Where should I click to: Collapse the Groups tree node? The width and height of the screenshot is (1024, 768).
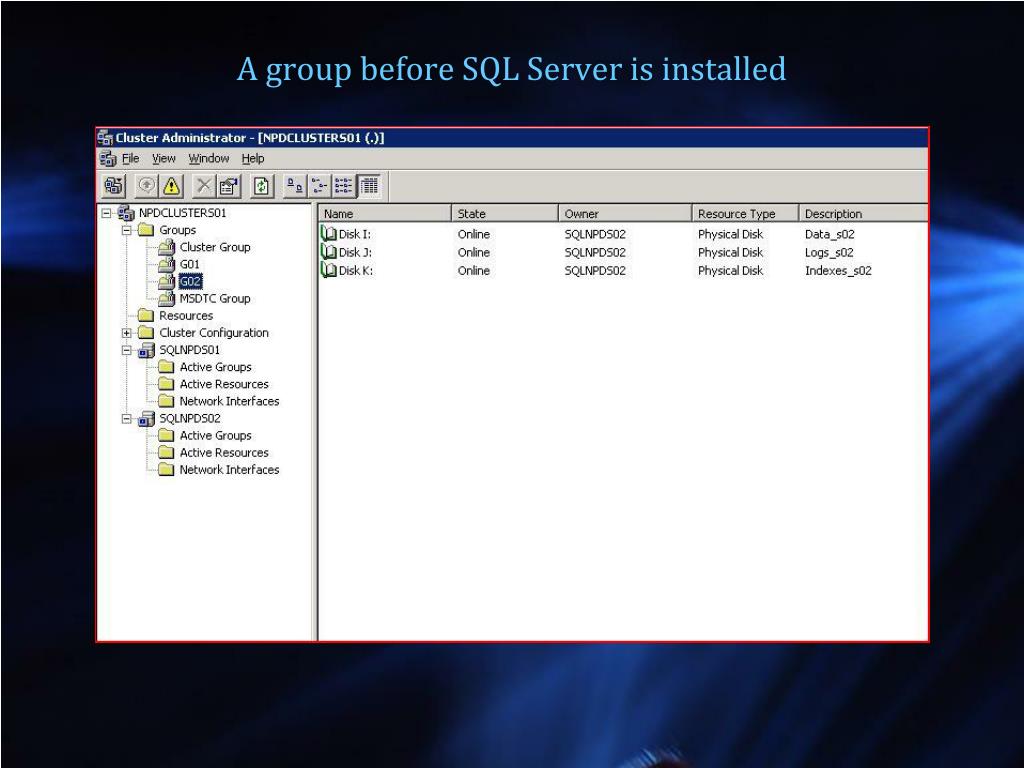pos(127,230)
